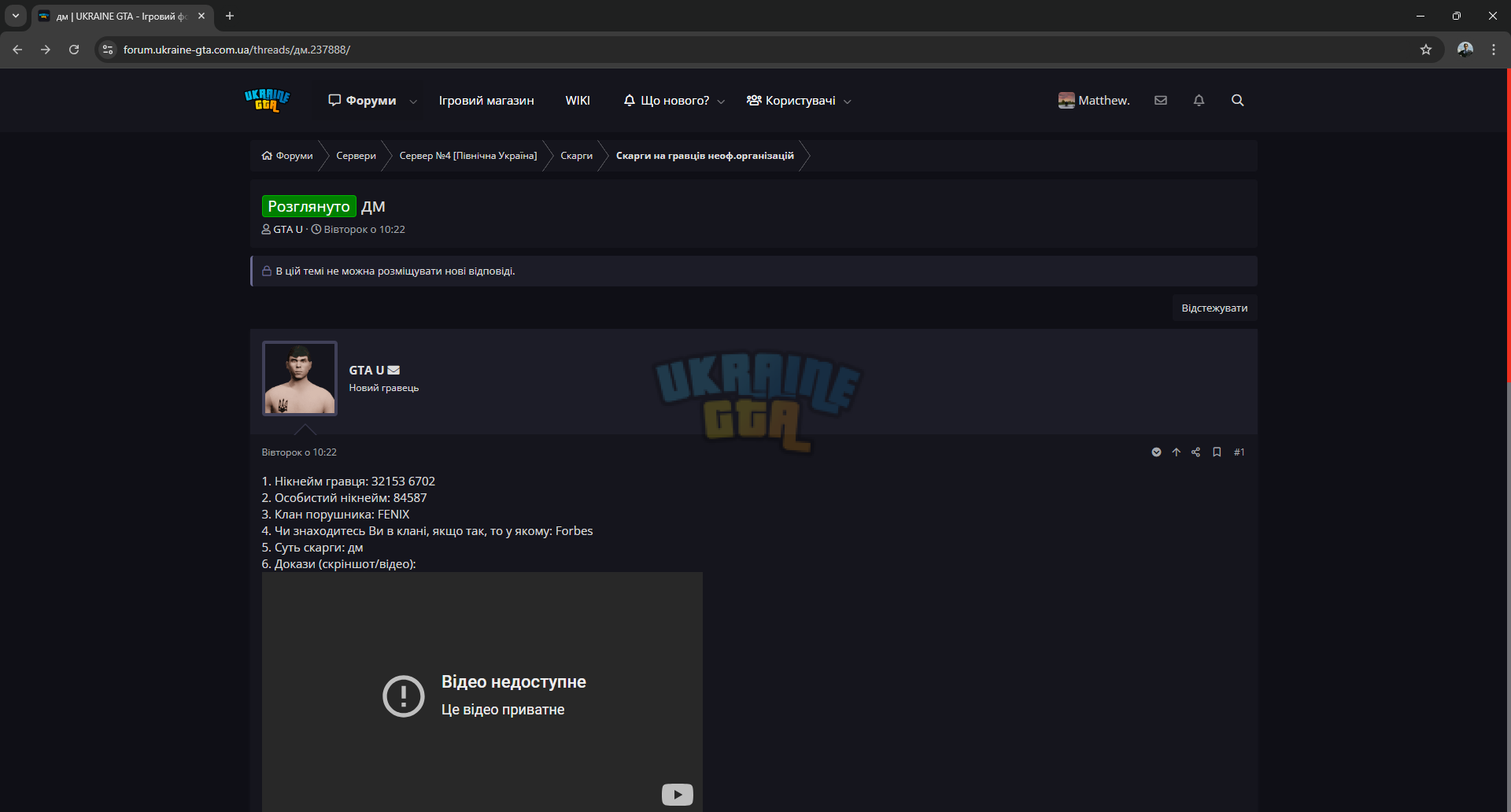This screenshot has width=1511, height=812.
Task: Click the Розглянуто thread prefix label
Action: (x=308, y=206)
